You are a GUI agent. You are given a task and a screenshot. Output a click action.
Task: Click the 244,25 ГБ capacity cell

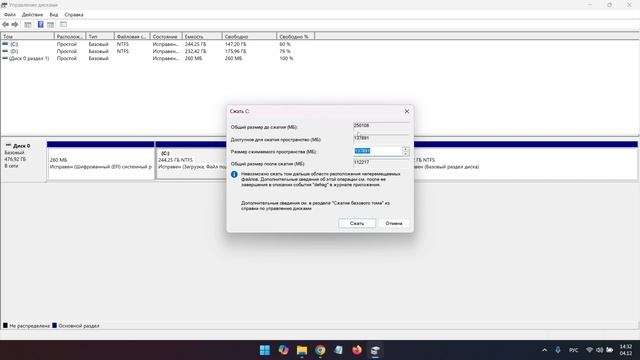[x=196, y=44]
